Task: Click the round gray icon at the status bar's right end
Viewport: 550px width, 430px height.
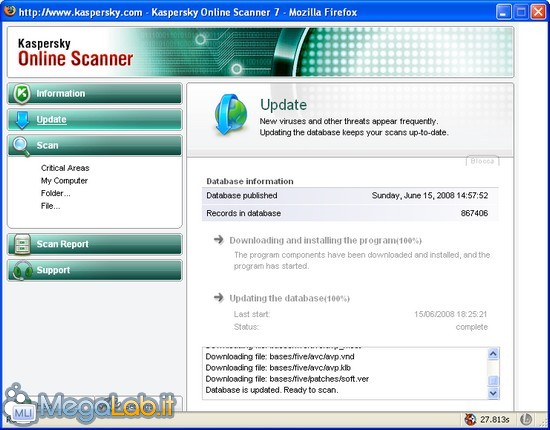Action: point(525,419)
